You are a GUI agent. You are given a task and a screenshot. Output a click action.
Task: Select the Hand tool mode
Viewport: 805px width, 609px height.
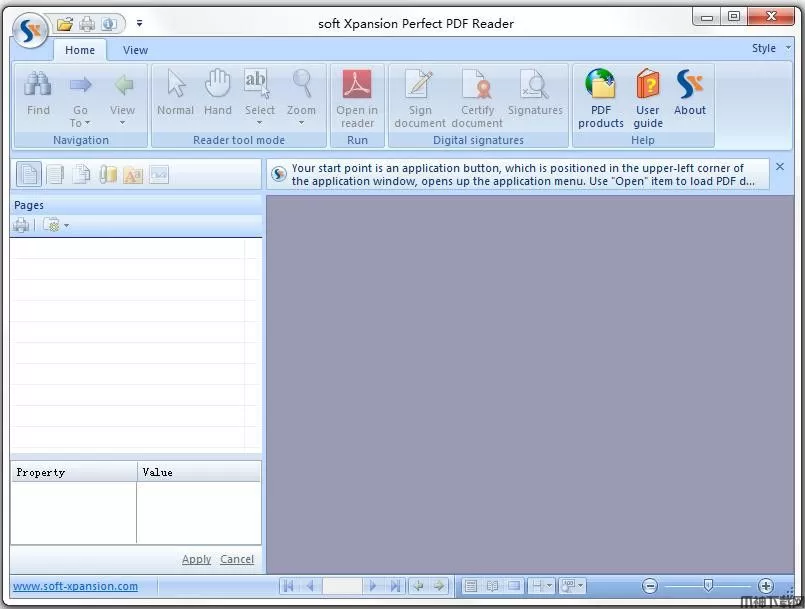pos(218,93)
